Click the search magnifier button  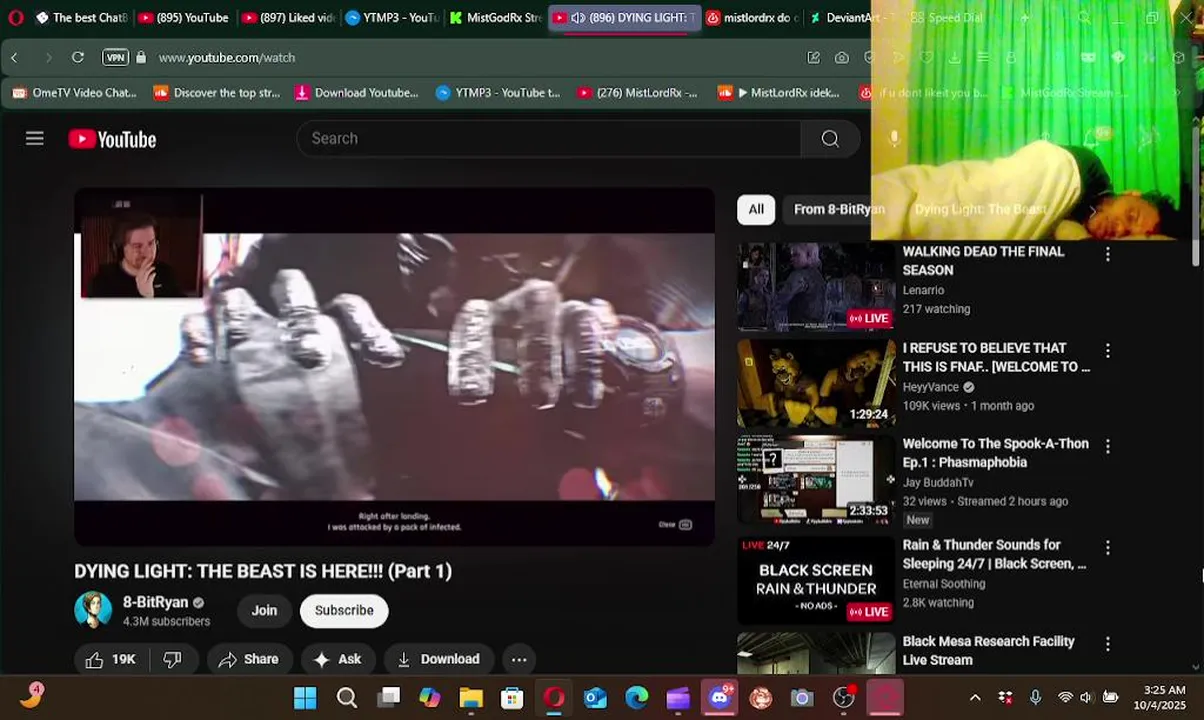point(830,138)
